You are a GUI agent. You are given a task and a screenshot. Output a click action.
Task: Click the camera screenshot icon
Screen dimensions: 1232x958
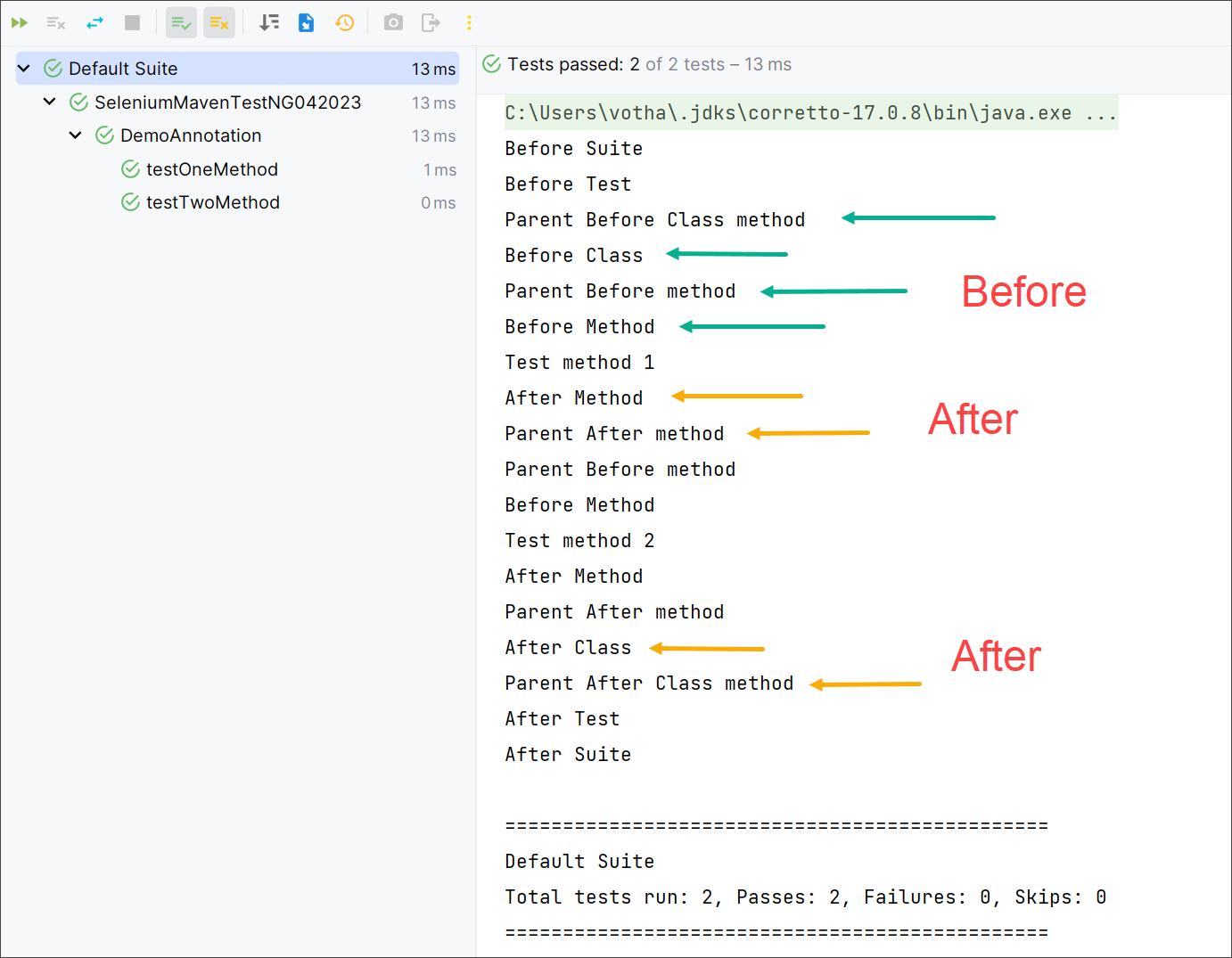tap(393, 23)
